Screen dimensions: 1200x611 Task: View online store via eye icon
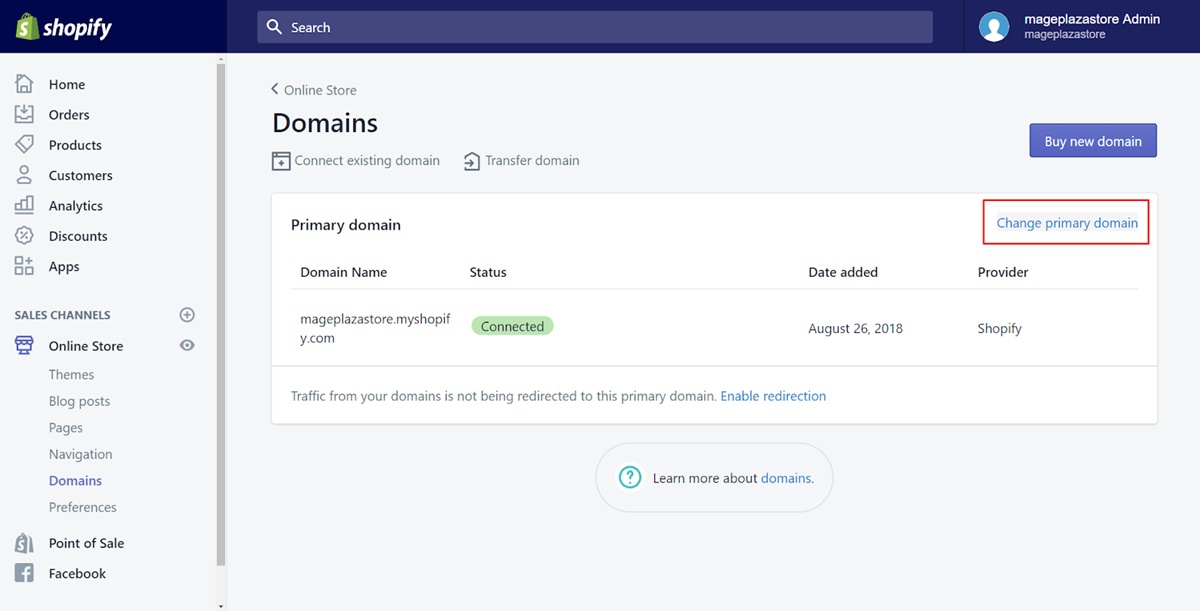187,346
